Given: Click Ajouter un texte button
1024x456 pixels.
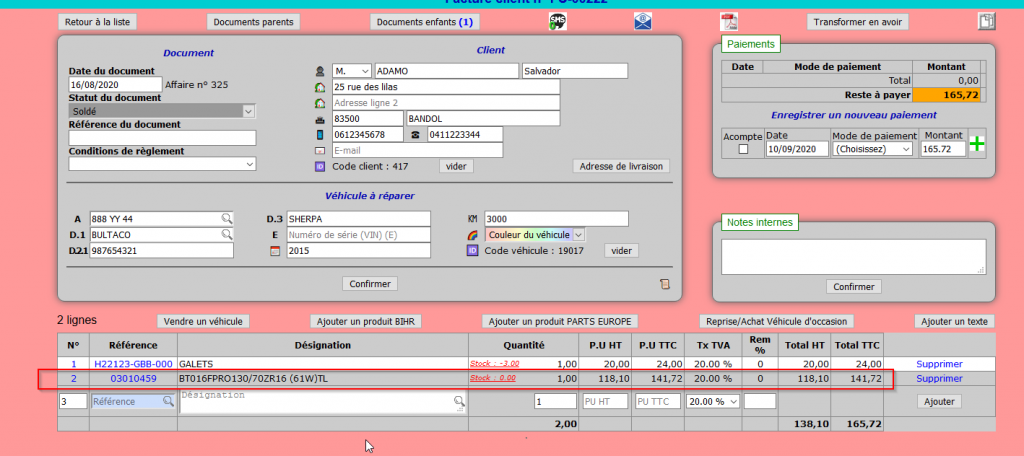Looking at the screenshot, I should tap(955, 321).
